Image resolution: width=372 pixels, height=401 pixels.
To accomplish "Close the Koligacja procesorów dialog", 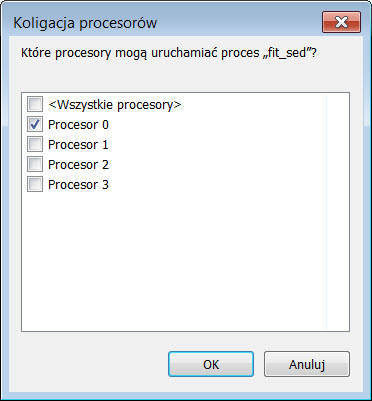I will click(x=341, y=22).
